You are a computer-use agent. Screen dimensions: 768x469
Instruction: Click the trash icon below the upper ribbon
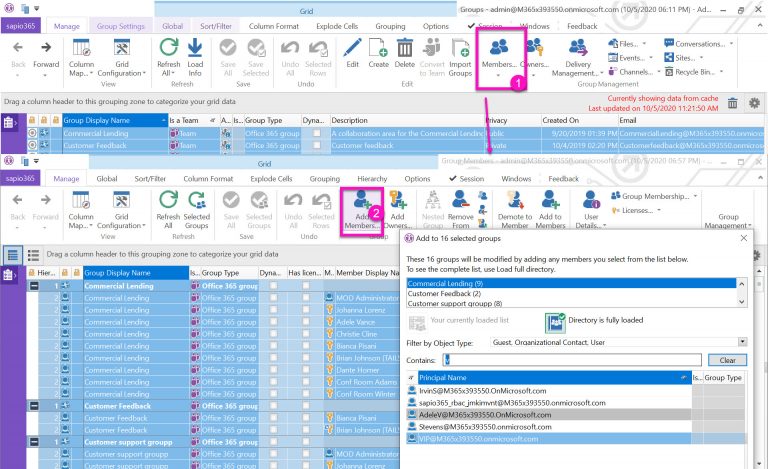pyautogui.click(x=733, y=102)
